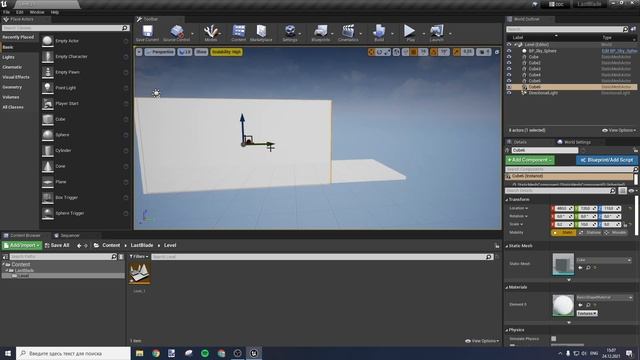Select Box Trigger in Place Actors
Image resolution: width=640 pixels, height=360 pixels.
(x=85, y=197)
